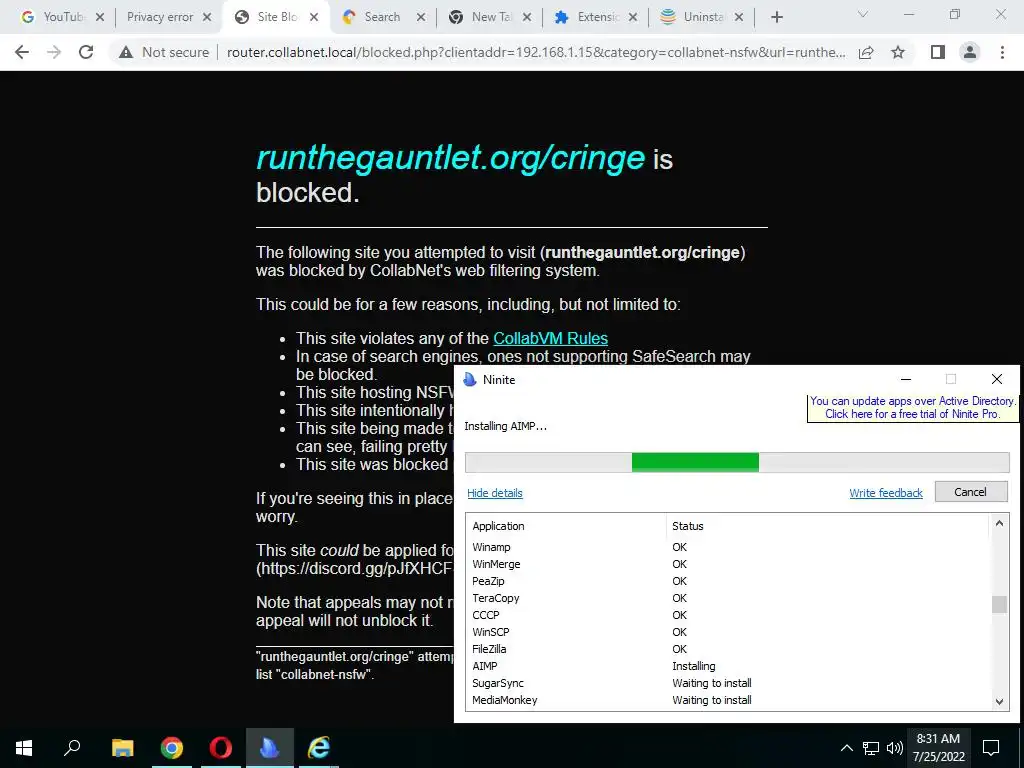Select the AIMP row

click(728, 666)
